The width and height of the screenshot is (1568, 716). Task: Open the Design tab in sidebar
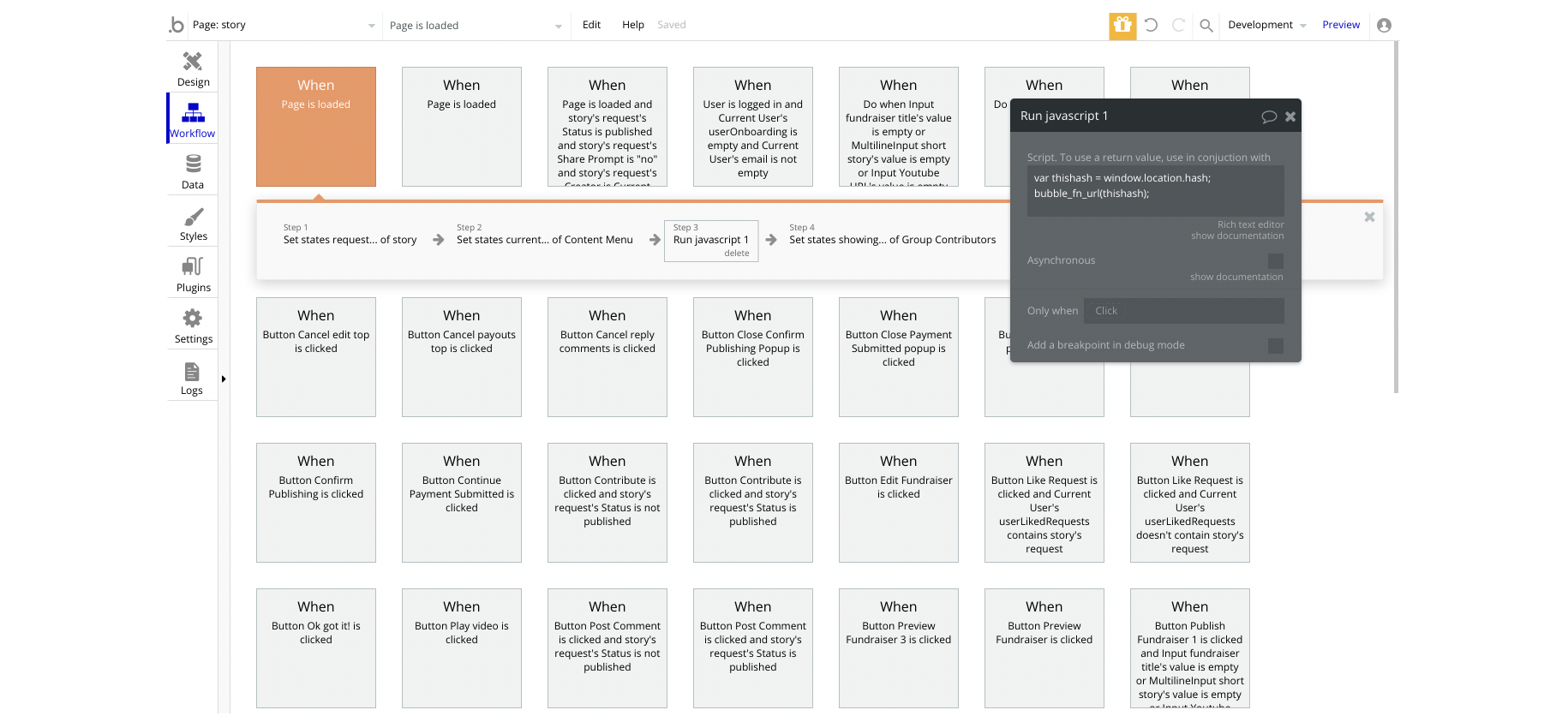tap(193, 69)
